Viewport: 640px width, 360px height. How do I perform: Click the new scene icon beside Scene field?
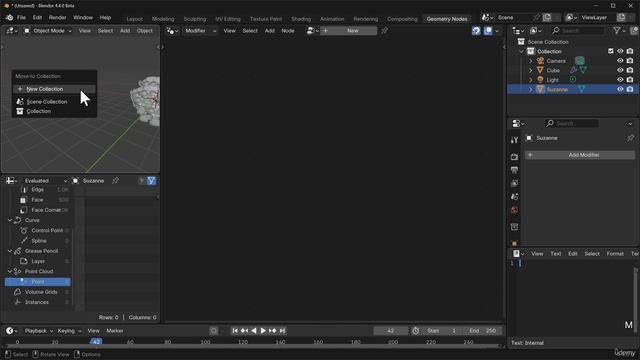click(547, 18)
